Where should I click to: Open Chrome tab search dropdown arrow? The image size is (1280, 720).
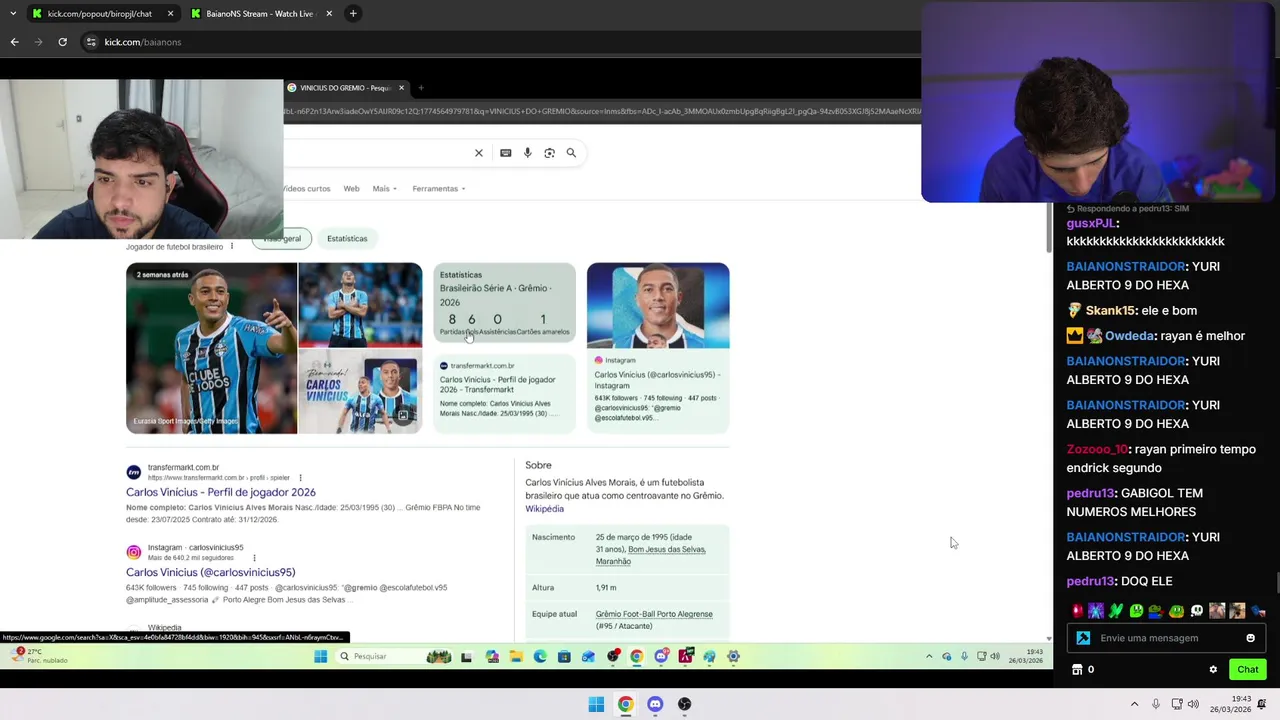[x=12, y=13]
